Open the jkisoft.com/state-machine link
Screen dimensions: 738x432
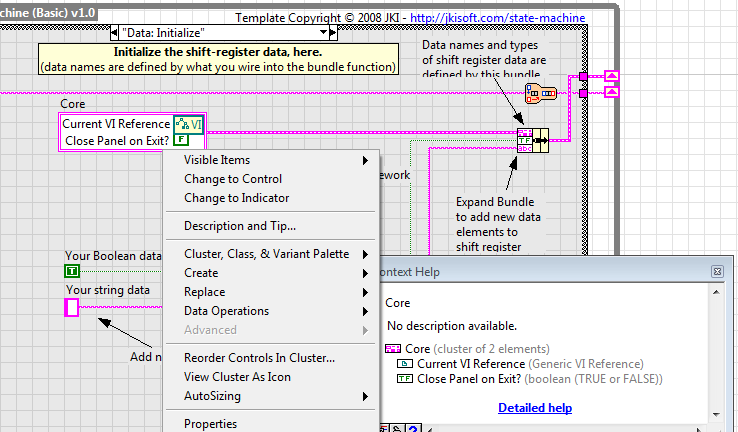(497, 18)
